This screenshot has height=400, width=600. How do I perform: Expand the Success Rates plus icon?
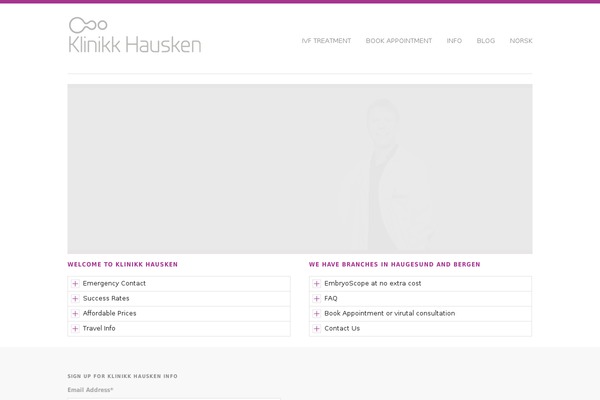point(75,299)
